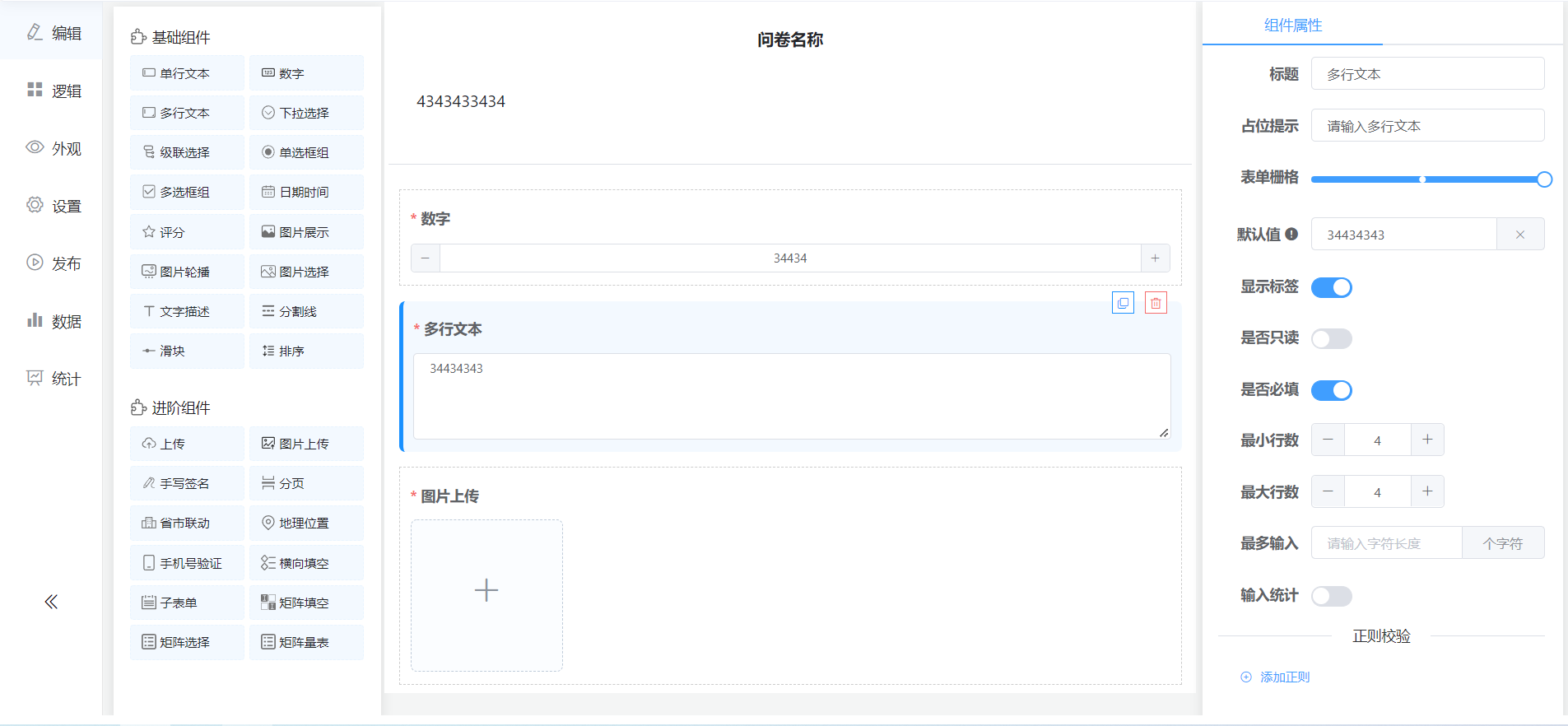Screen dimensions: 1568x726
Task: Add a 手写签名 component
Action: (187, 483)
